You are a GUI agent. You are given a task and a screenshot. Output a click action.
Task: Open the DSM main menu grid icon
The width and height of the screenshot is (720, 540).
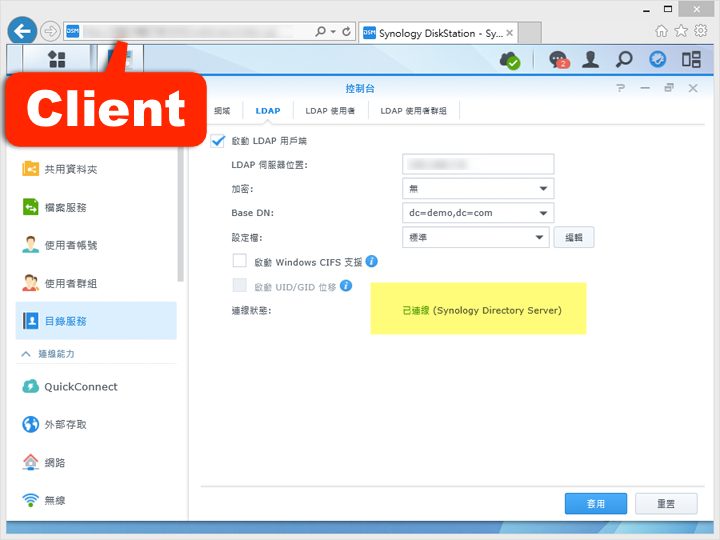57,59
